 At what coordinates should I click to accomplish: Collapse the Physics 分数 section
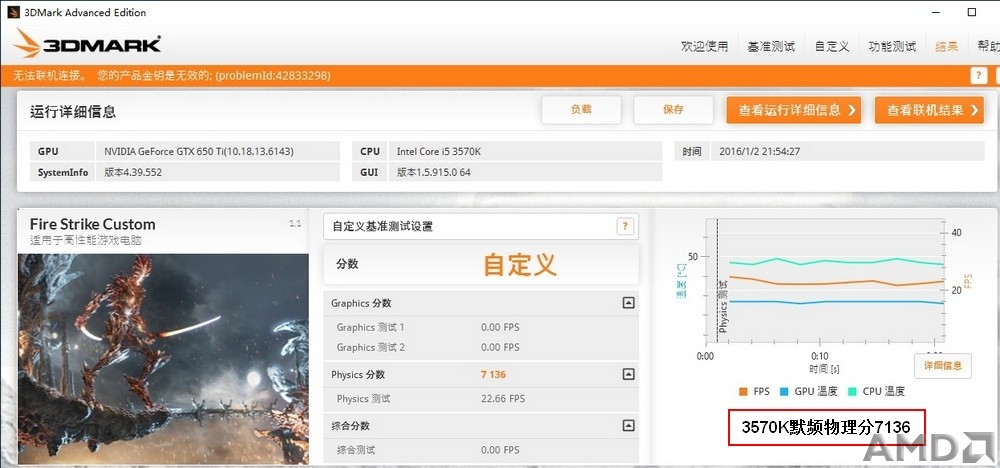pyautogui.click(x=628, y=374)
